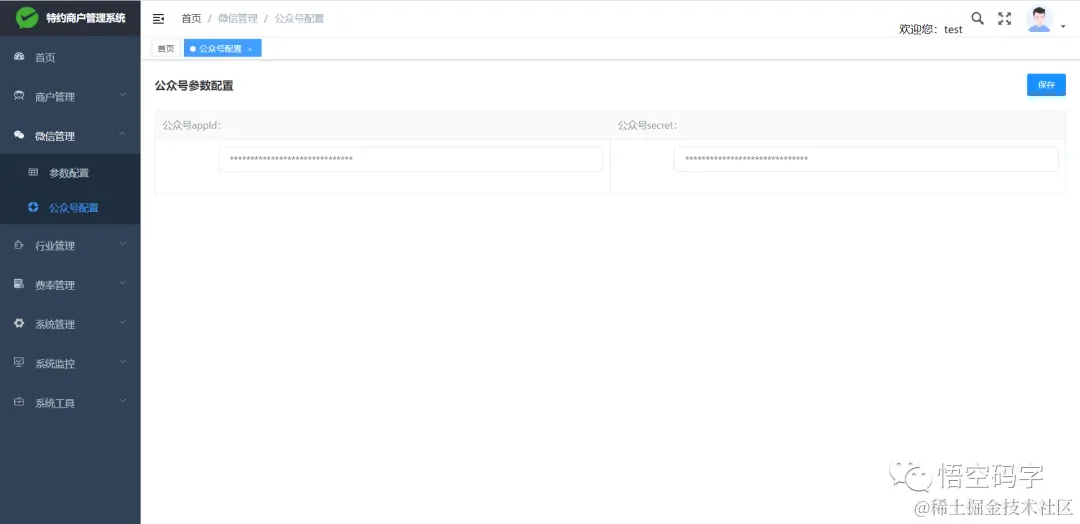Click the 公众号appId: label
This screenshot has height=524, width=1080.
(x=192, y=125)
